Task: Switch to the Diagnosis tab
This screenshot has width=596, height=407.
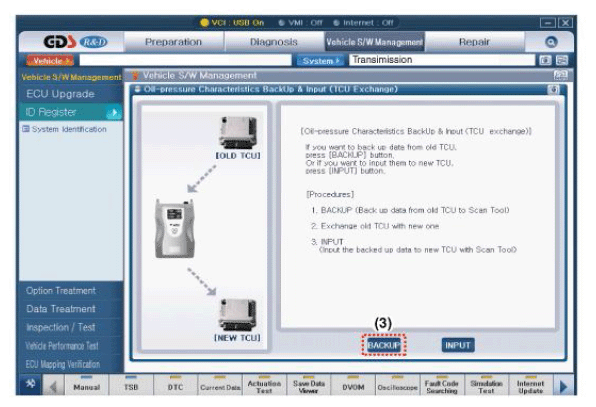Action: pos(274,42)
